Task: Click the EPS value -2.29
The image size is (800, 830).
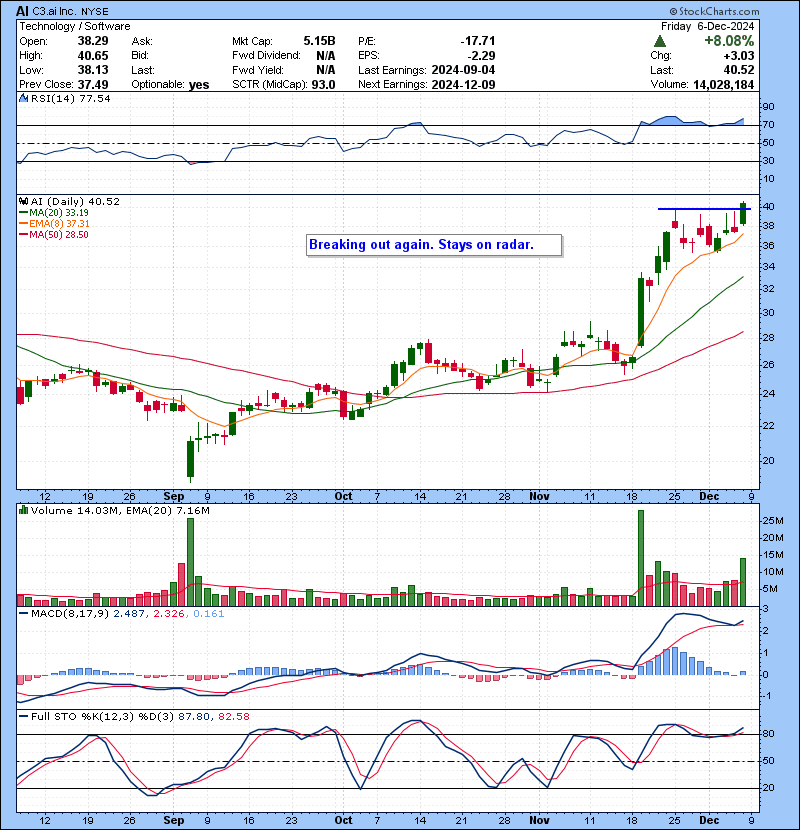Action: pyautogui.click(x=481, y=56)
